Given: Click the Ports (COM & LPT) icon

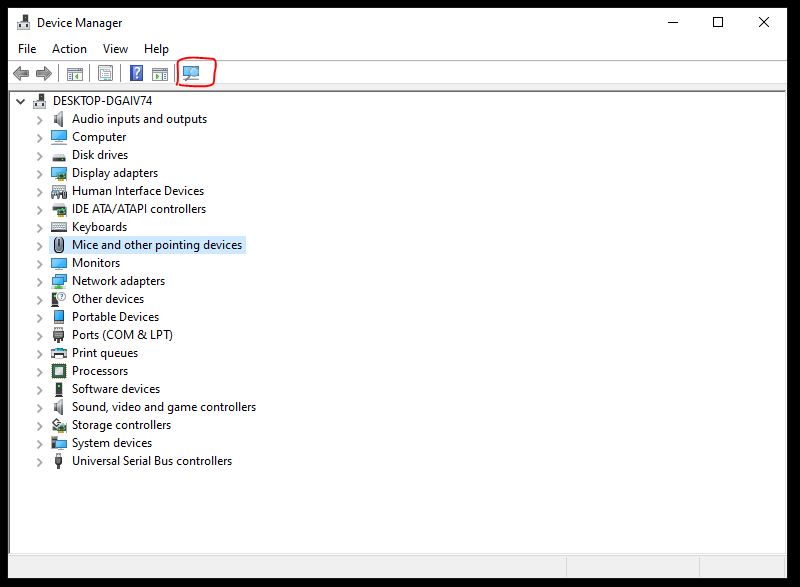Looking at the screenshot, I should click(x=59, y=335).
